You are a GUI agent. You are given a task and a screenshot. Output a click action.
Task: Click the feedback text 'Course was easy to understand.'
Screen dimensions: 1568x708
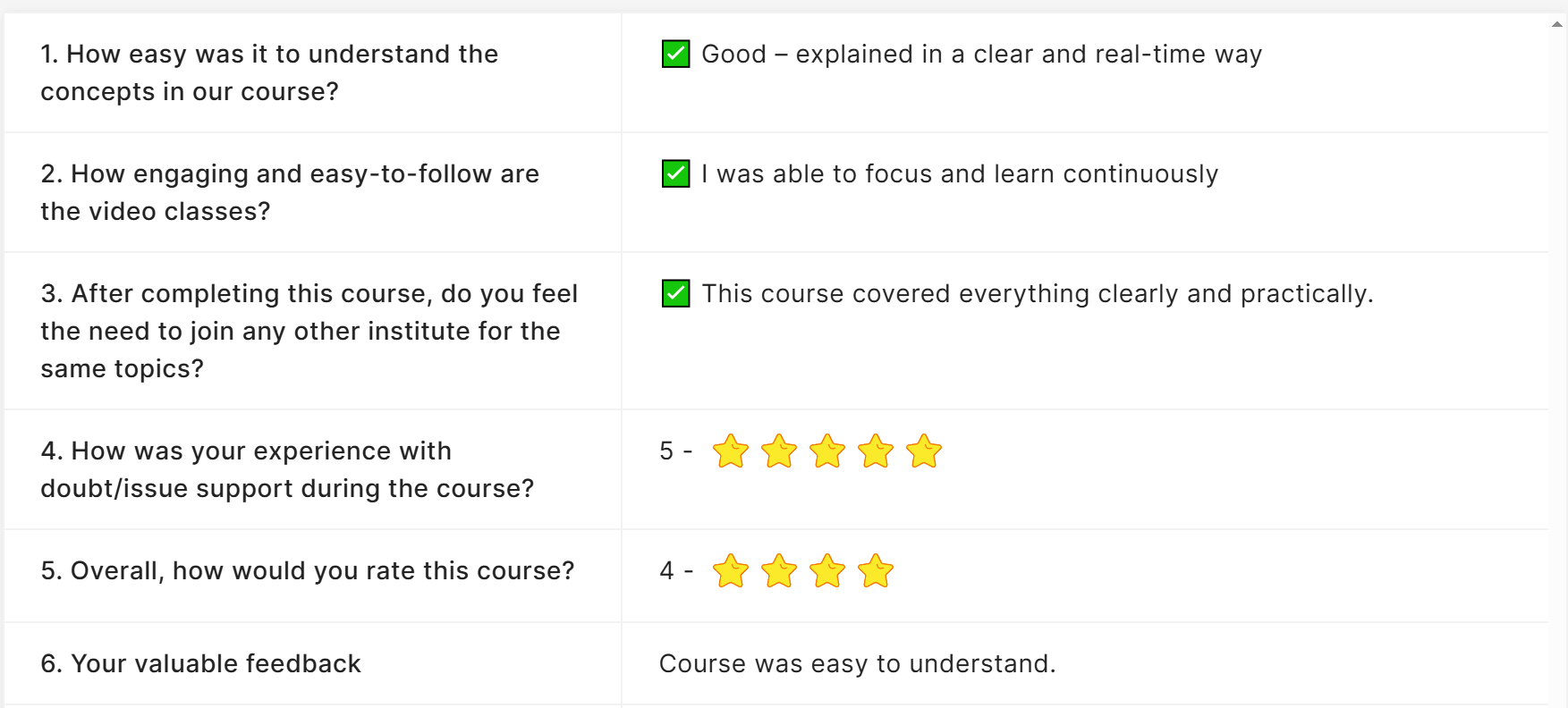coord(857,664)
